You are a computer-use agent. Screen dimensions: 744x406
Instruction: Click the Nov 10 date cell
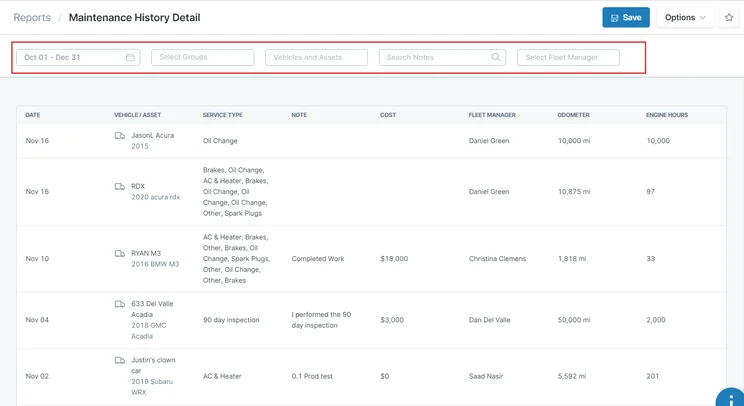tap(37, 258)
